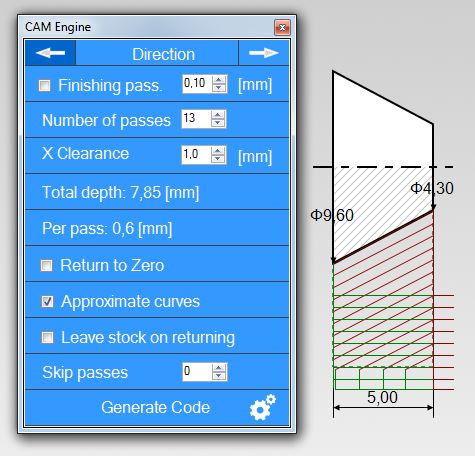Increase Skip passes with up arrow
This screenshot has width=475, height=456.
(x=219, y=368)
